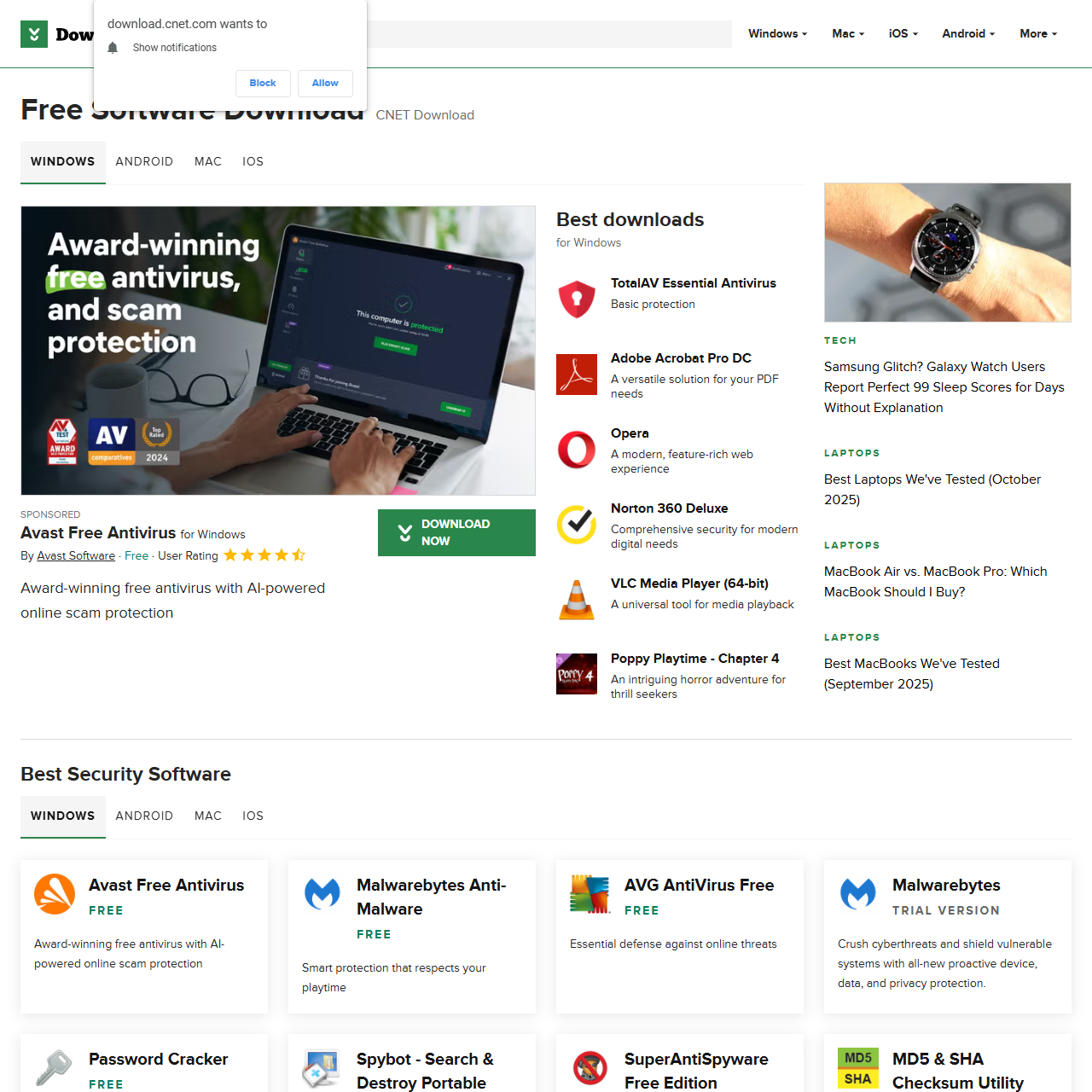Click the Norton 360 Deluxe checkmark icon
Viewport: 1092px width, 1092px height.
point(577,525)
